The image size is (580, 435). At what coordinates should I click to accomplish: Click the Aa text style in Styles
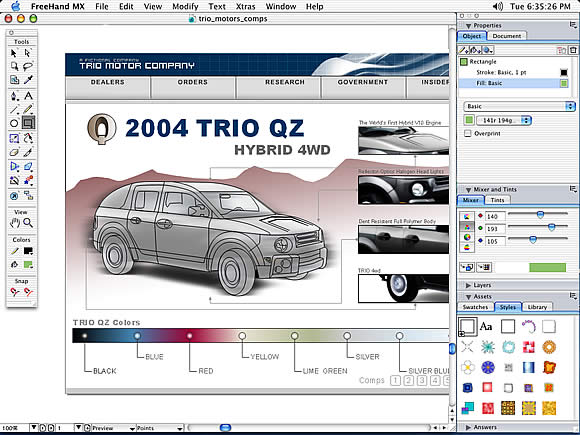(486, 326)
